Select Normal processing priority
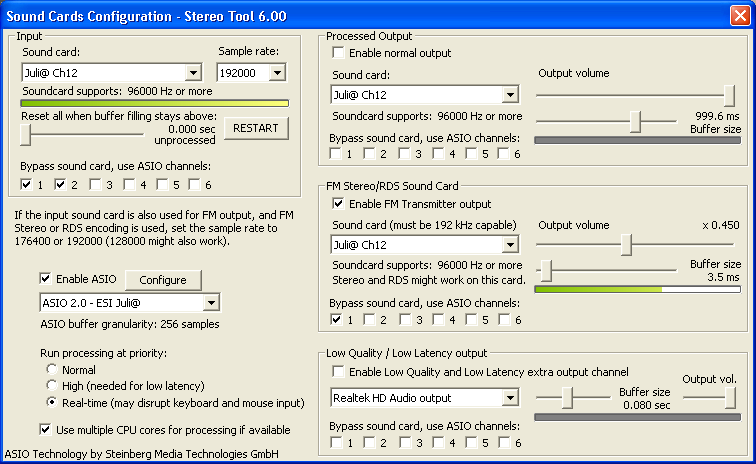Screen dimensions: 756x464 click(x=52, y=369)
